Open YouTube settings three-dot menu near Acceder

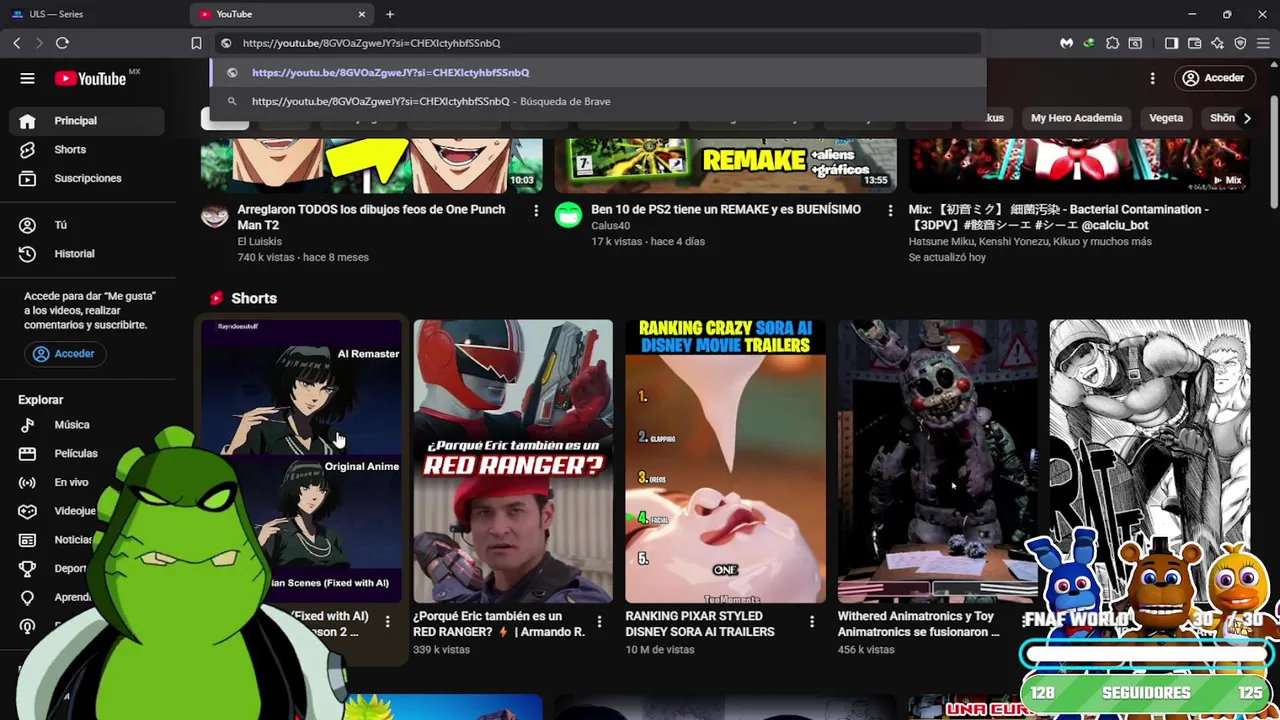(x=1152, y=78)
